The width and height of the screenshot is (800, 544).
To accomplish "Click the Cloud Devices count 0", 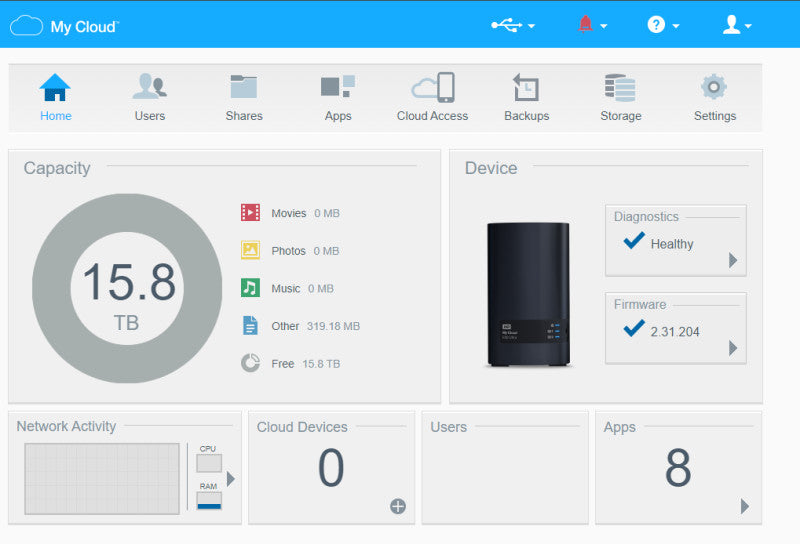I will point(331,467).
